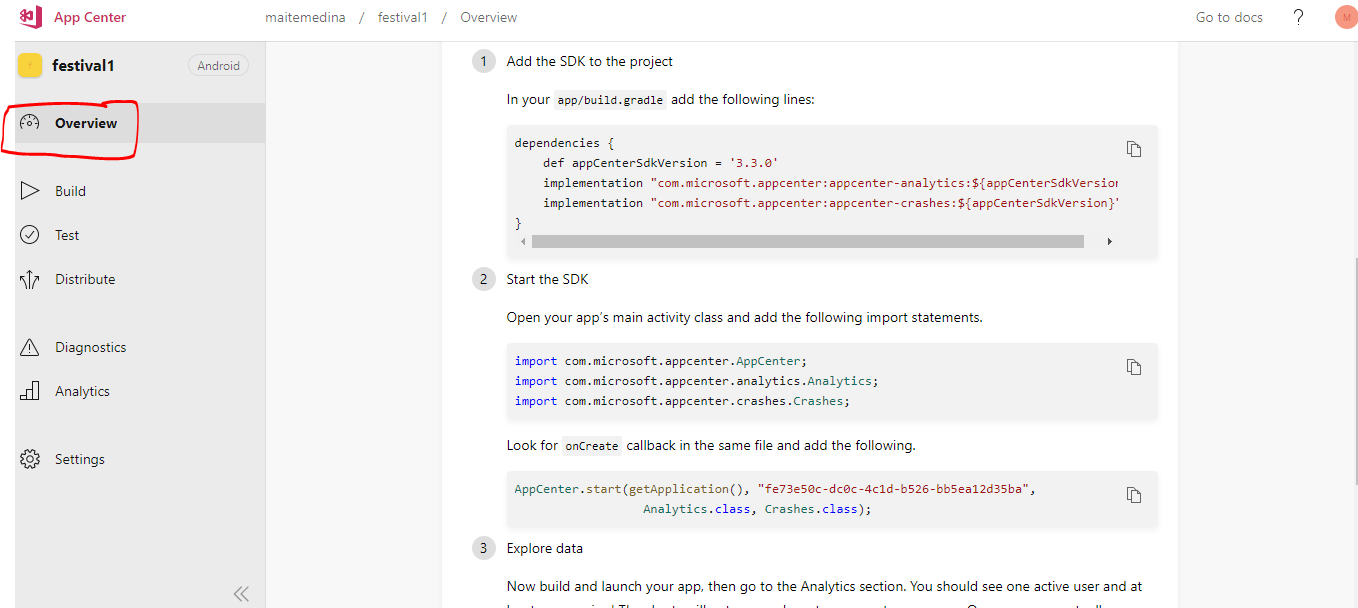Open the Overview sidebar item

pos(140,123)
